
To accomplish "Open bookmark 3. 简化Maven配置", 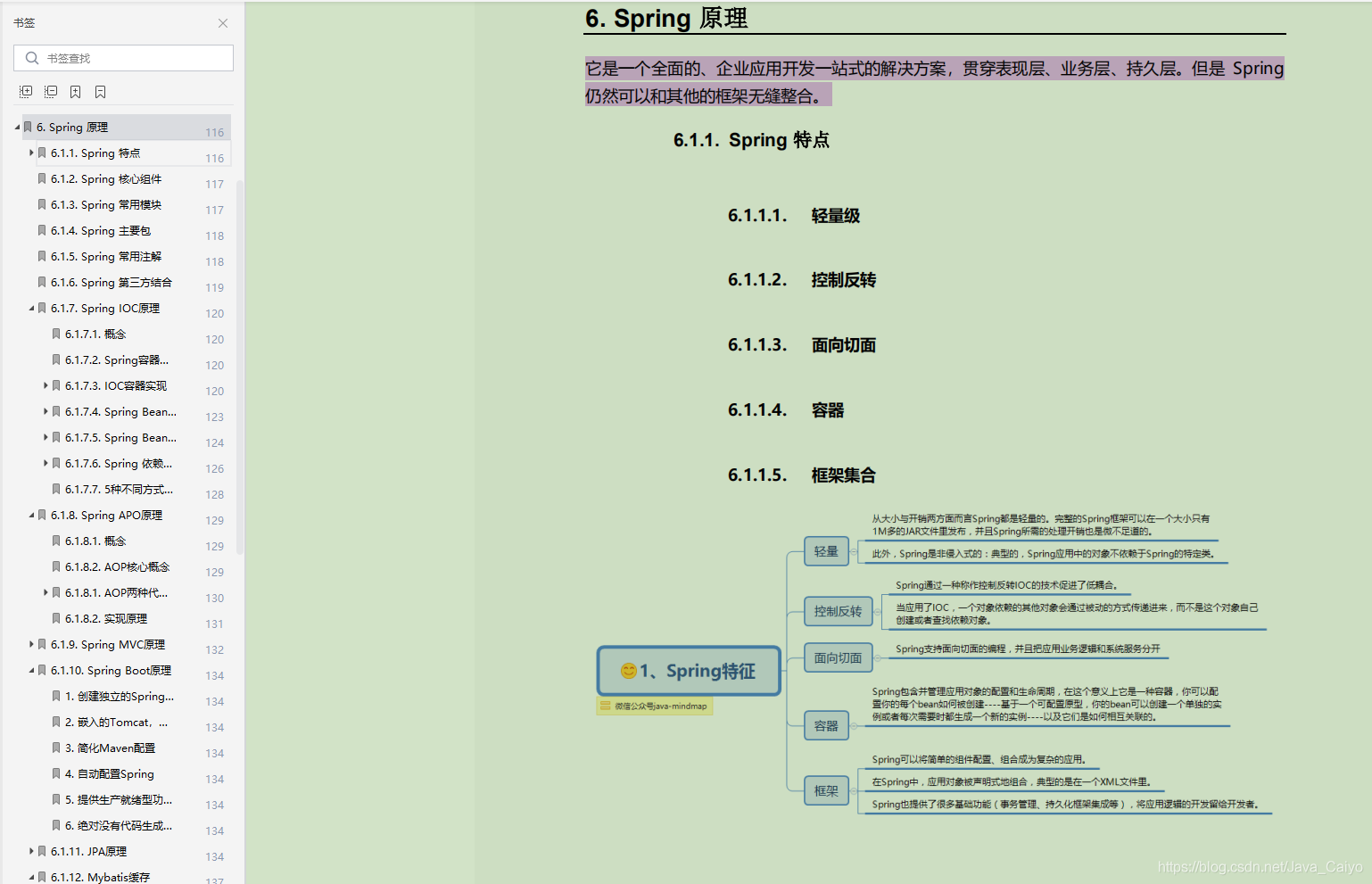I will tap(110, 748).
